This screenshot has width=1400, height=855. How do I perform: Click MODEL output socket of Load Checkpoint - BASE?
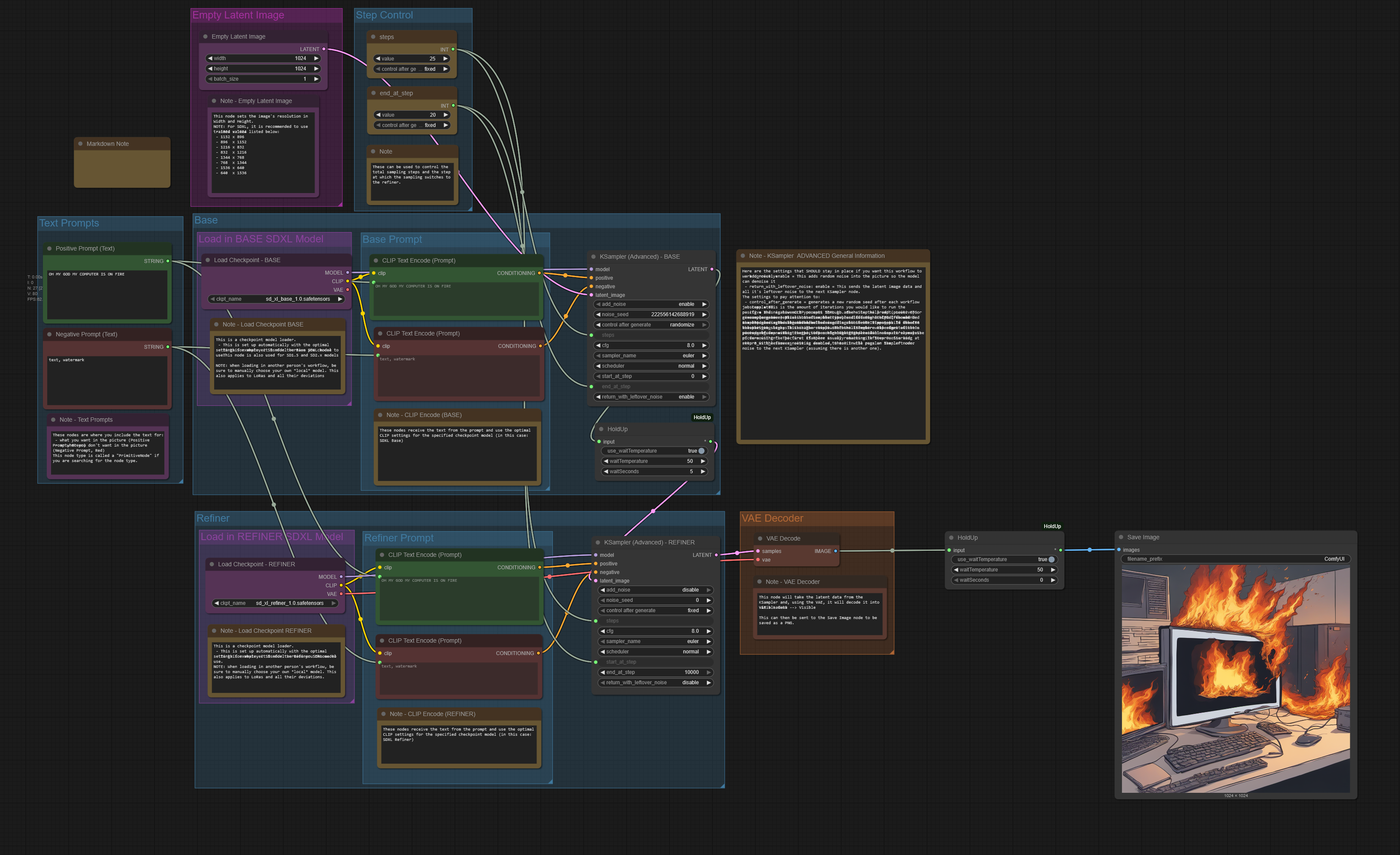348,273
